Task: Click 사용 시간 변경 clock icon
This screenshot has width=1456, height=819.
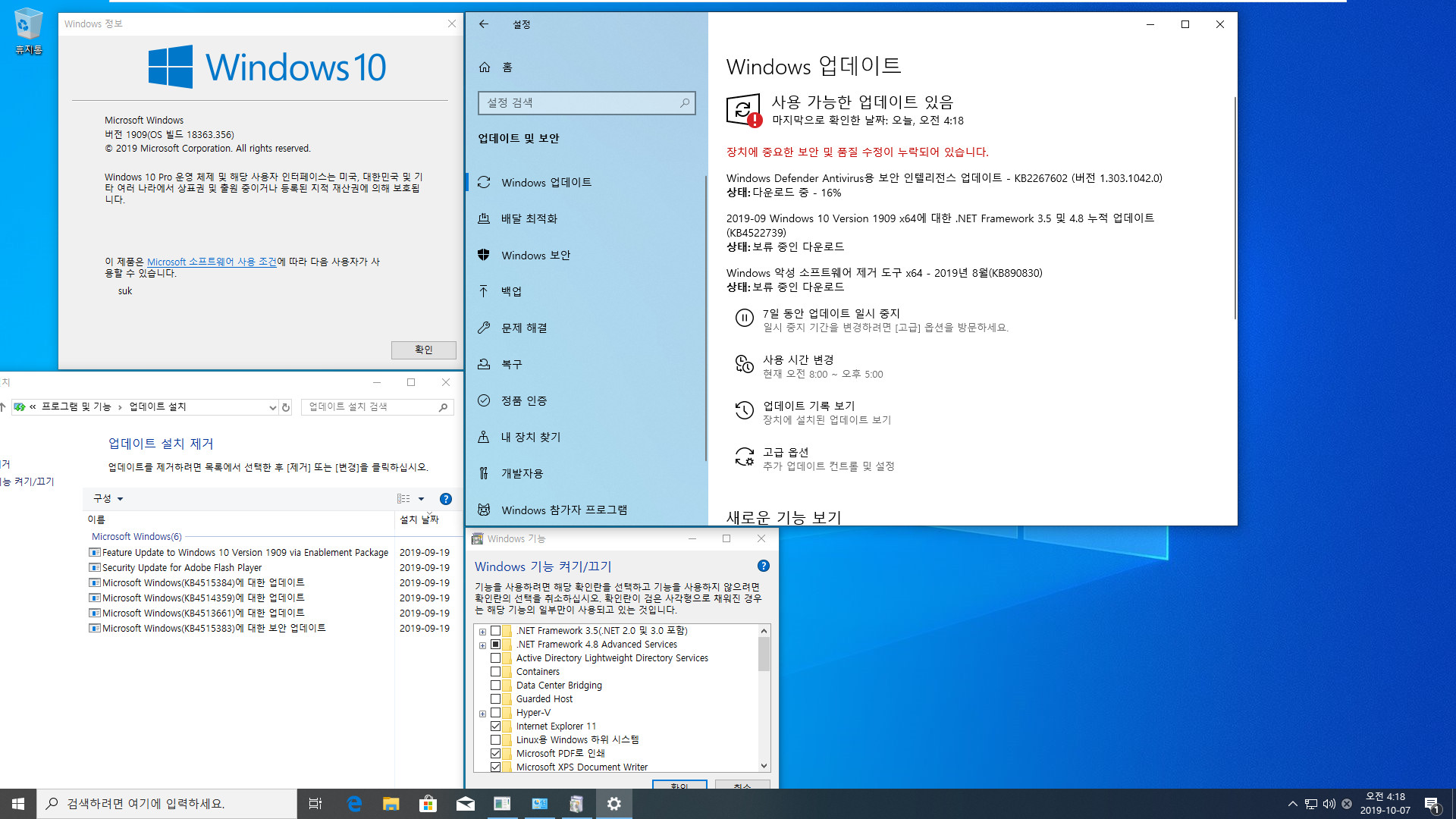Action: (744, 364)
